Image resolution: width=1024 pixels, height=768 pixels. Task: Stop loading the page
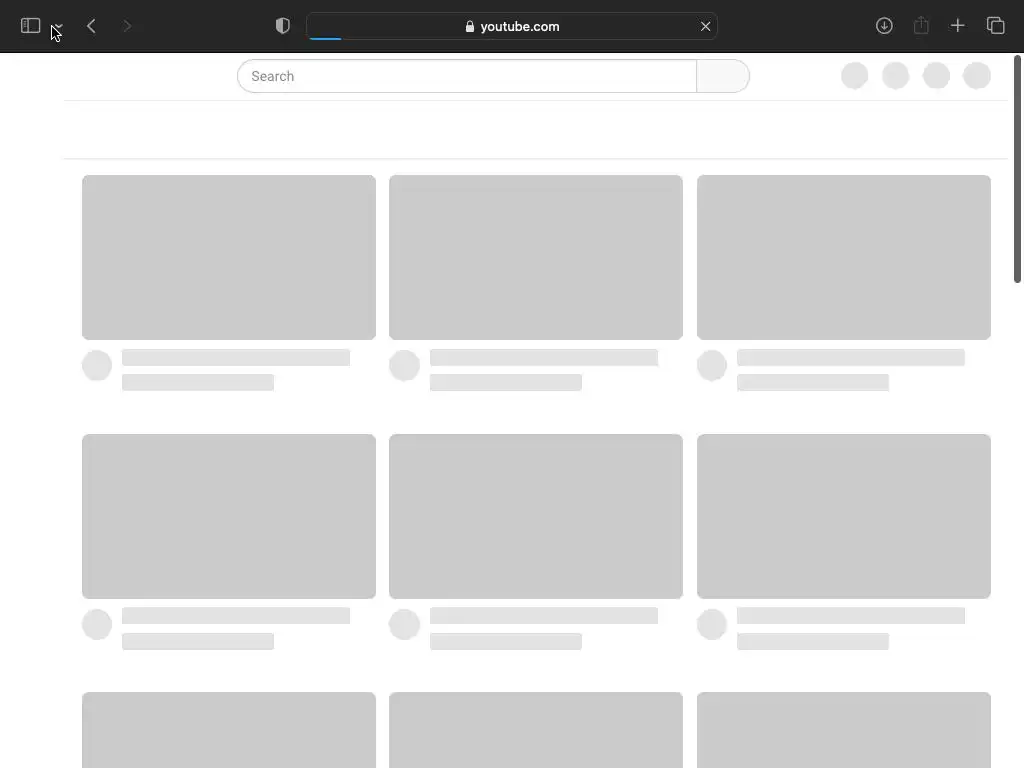tap(705, 26)
